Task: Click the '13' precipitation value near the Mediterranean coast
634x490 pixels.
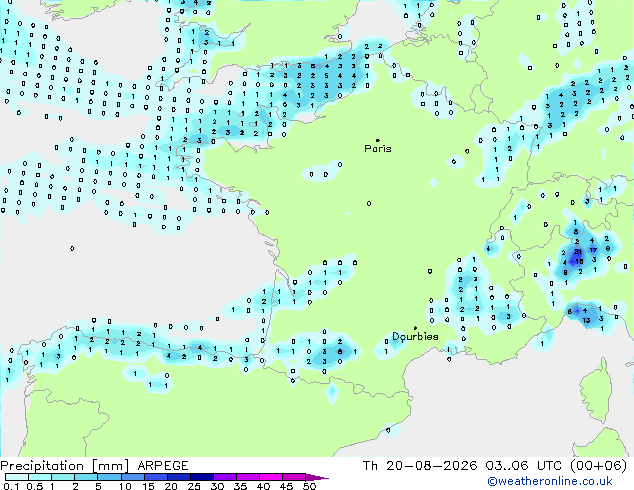Action: (x=586, y=320)
